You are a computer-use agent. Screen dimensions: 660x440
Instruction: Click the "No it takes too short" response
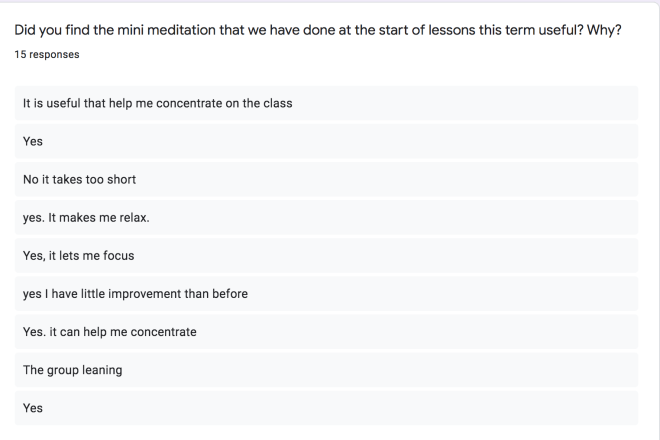pos(79,180)
